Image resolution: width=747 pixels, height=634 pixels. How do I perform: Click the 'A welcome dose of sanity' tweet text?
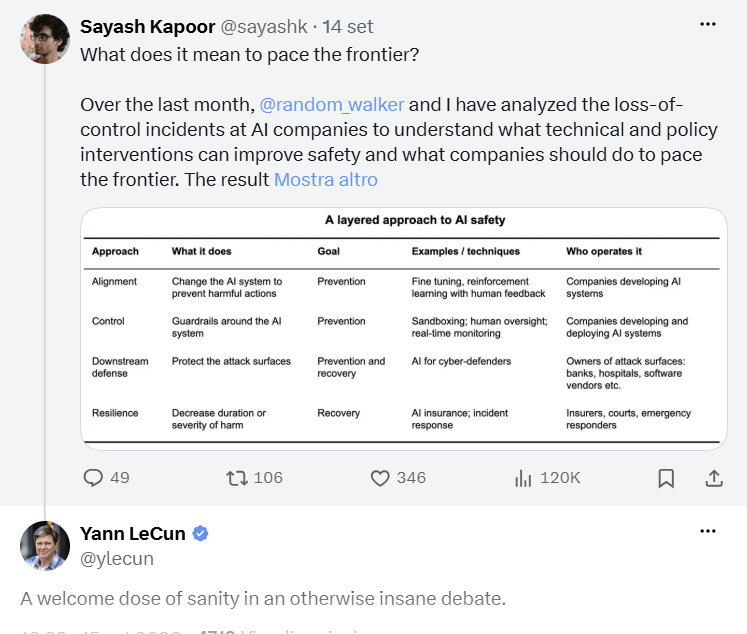[263, 598]
